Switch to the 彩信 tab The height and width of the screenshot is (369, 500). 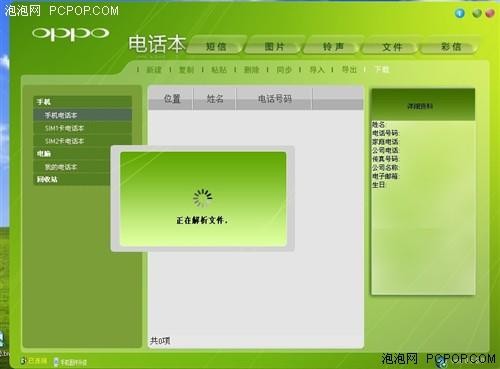coord(450,46)
